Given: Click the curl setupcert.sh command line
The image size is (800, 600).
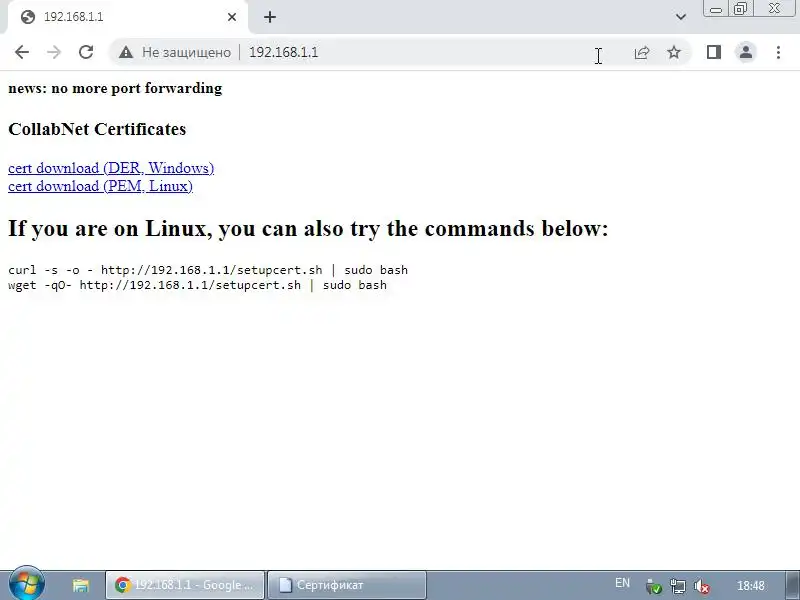Looking at the screenshot, I should click(x=208, y=270).
